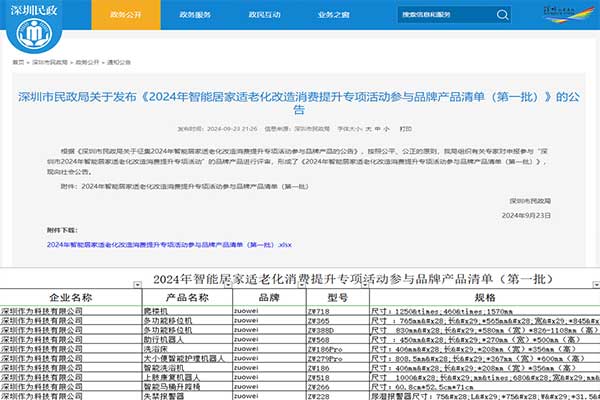Click the 附件下载 label
This screenshot has width=600, height=400.
pos(62,230)
